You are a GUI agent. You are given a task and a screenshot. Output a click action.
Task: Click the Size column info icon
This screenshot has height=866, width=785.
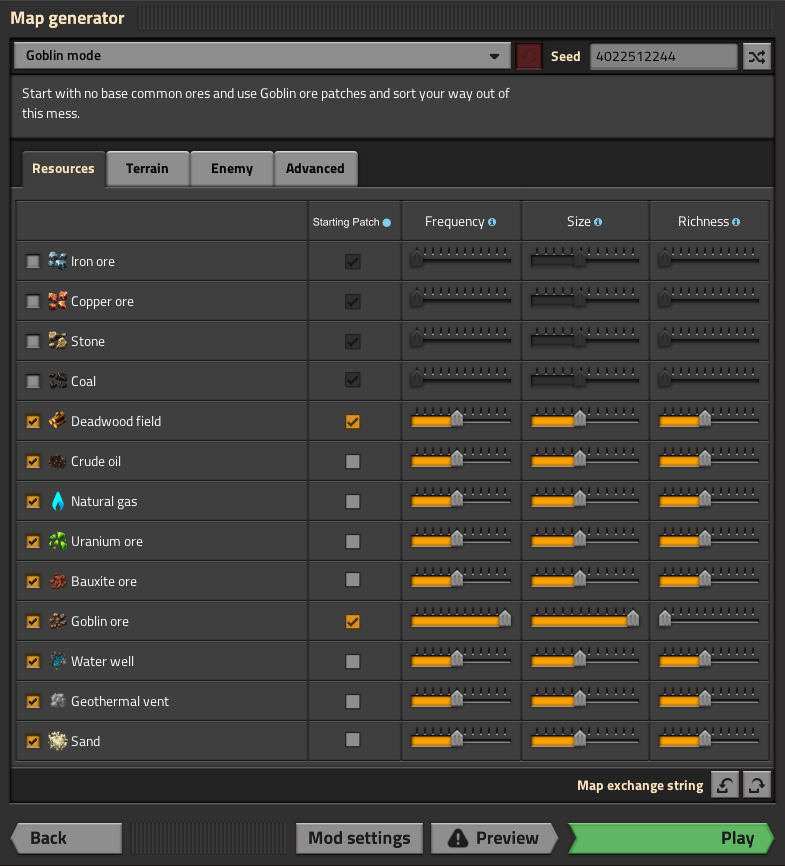[598, 222]
